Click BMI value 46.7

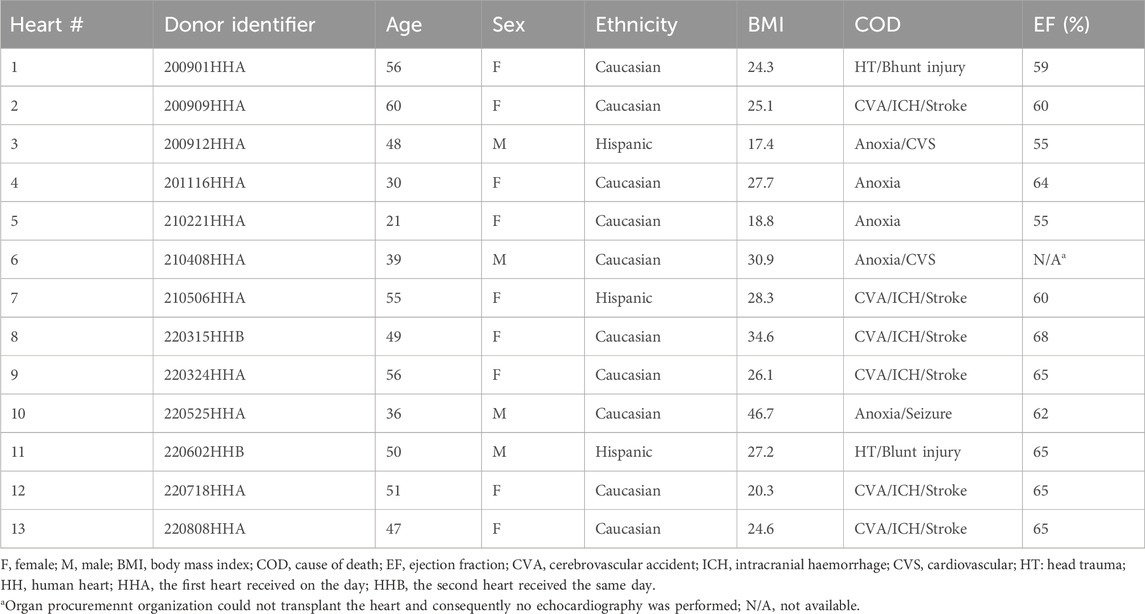pyautogui.click(x=763, y=413)
